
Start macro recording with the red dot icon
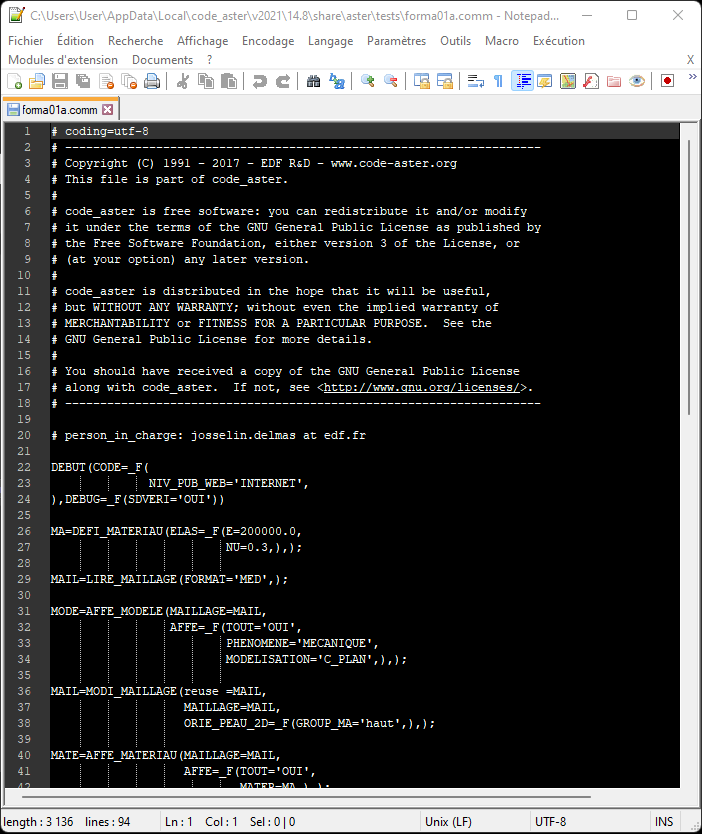[x=667, y=81]
